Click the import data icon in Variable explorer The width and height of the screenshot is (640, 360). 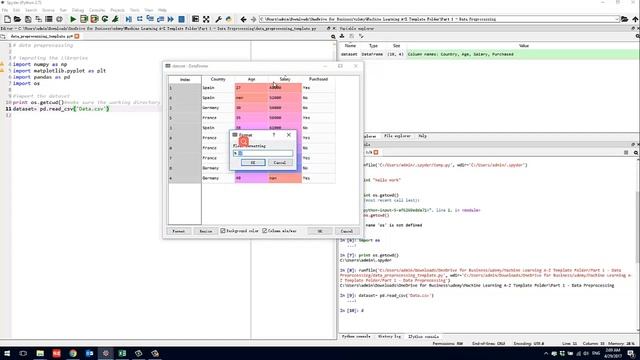[x=342, y=36]
